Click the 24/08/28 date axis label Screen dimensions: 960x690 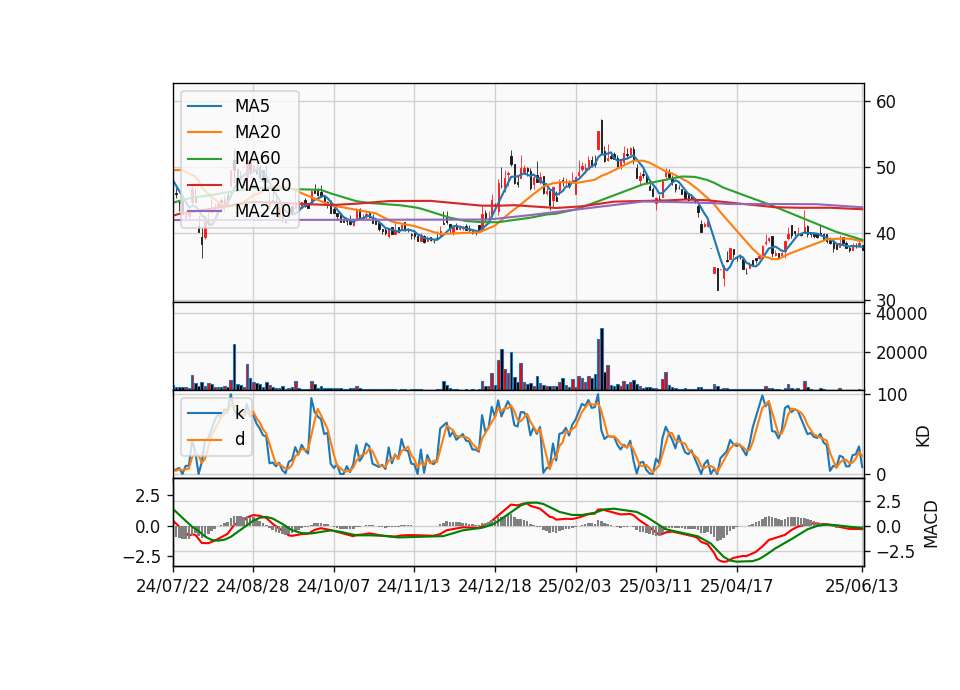coord(253,586)
